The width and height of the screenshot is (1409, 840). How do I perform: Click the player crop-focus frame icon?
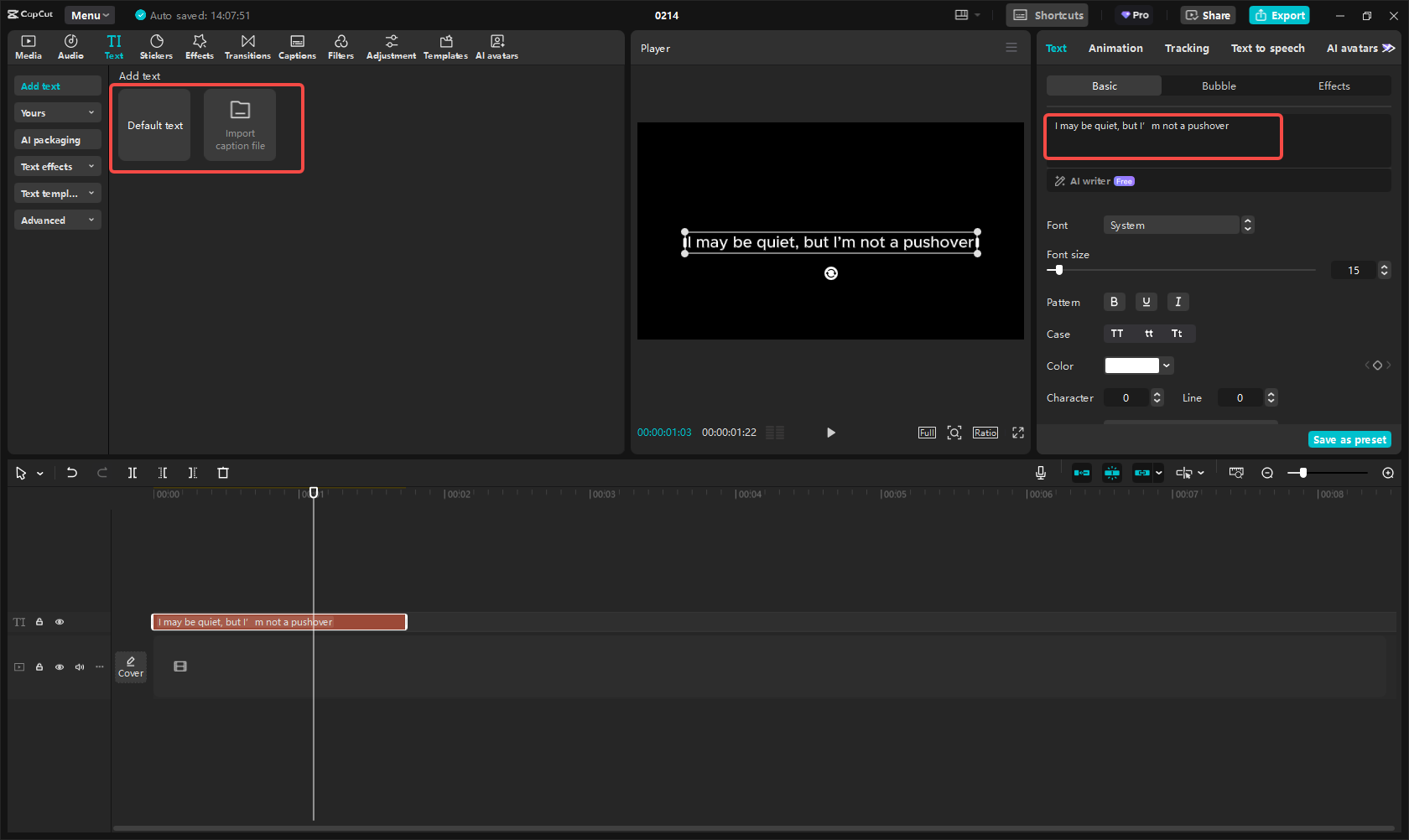click(x=954, y=433)
